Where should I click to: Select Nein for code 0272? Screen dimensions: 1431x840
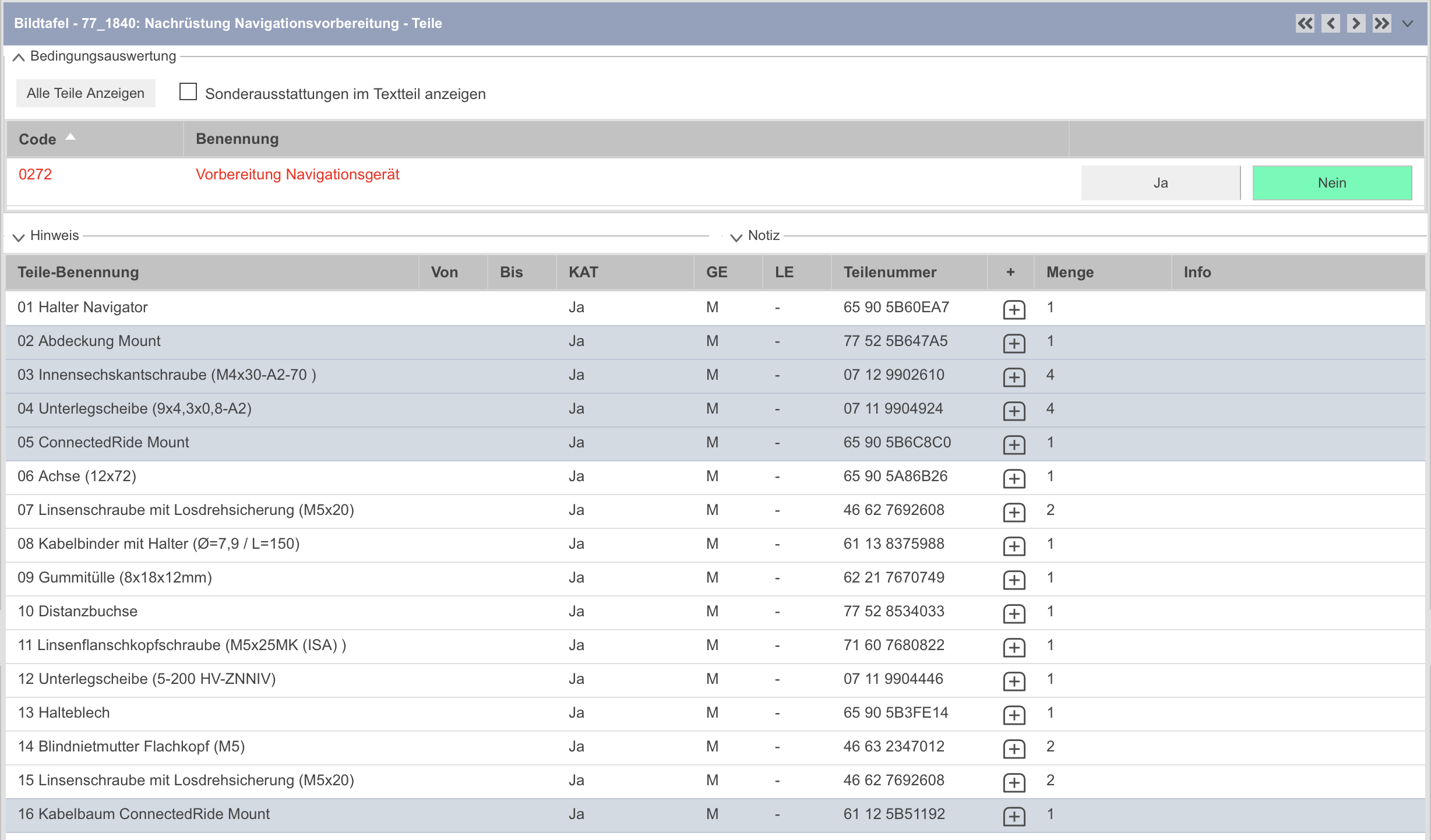[1331, 183]
